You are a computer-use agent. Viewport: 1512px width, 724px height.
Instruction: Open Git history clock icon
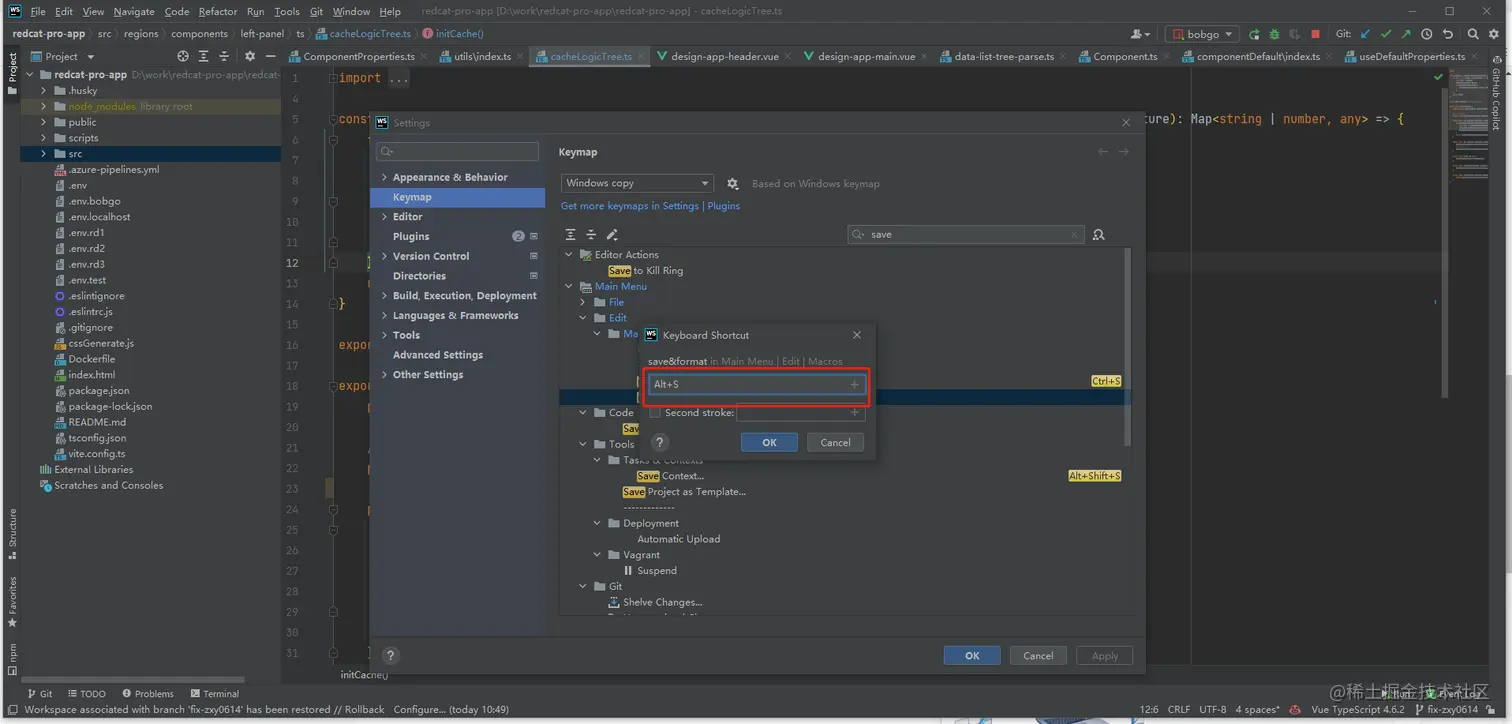tap(1427, 34)
